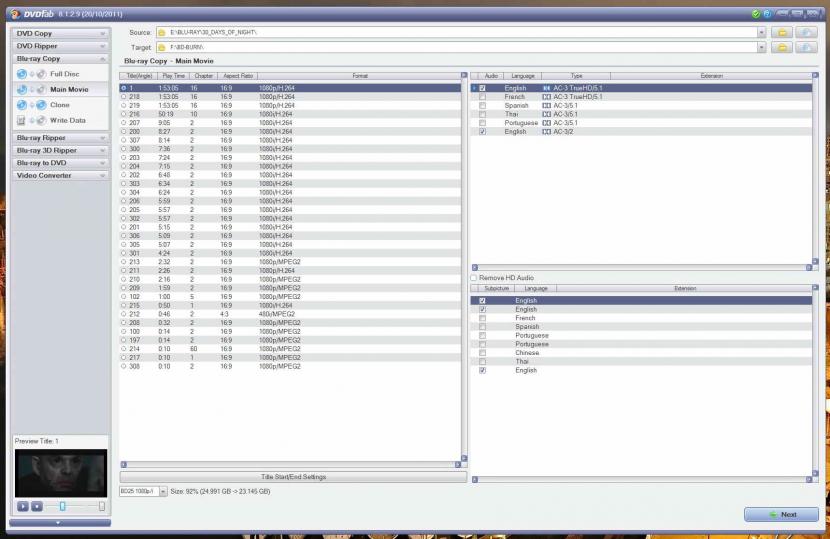
Task: Uncheck the English AC-3/2 audio checkbox
Action: point(482,131)
